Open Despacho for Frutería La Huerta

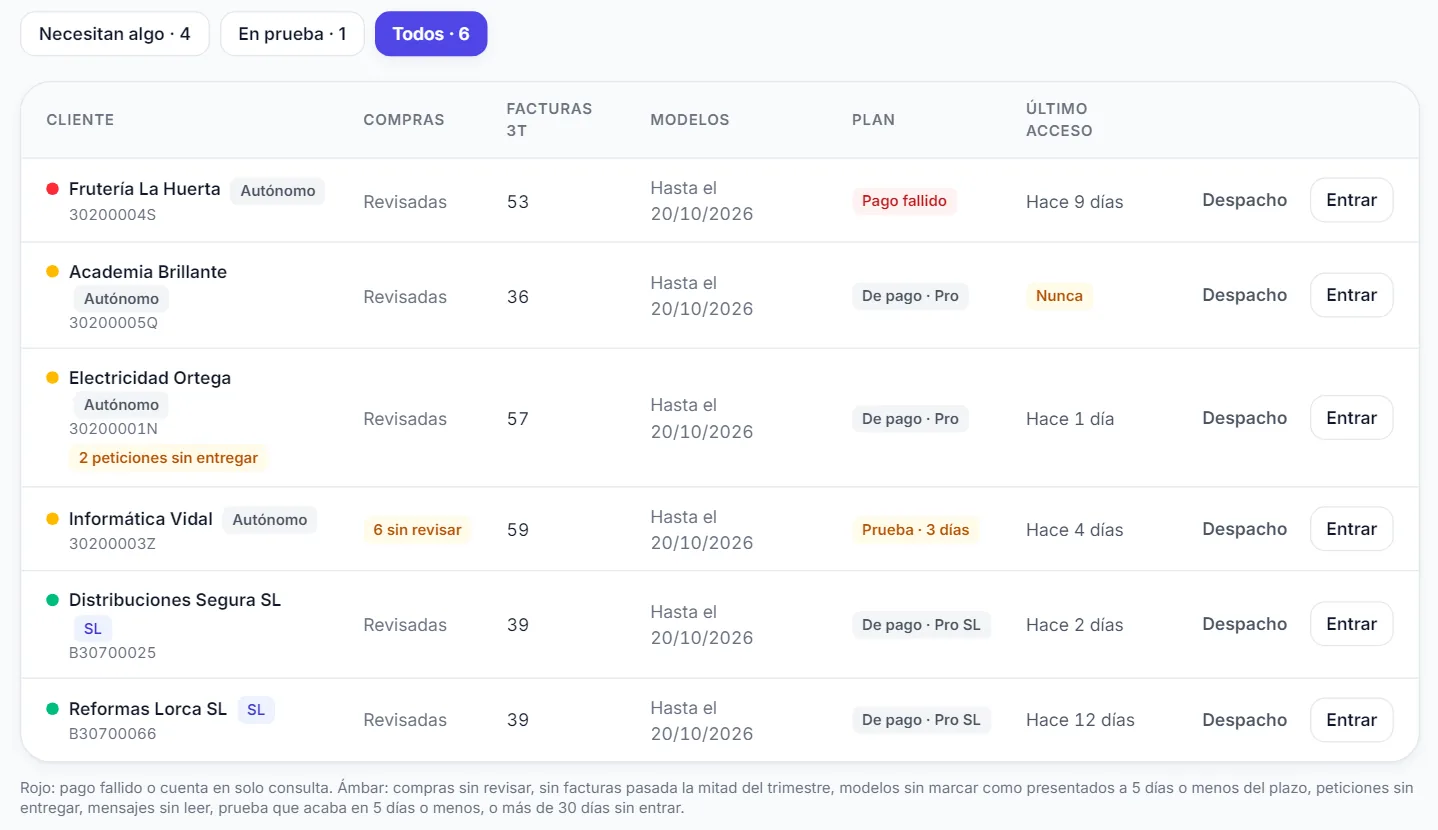1244,200
